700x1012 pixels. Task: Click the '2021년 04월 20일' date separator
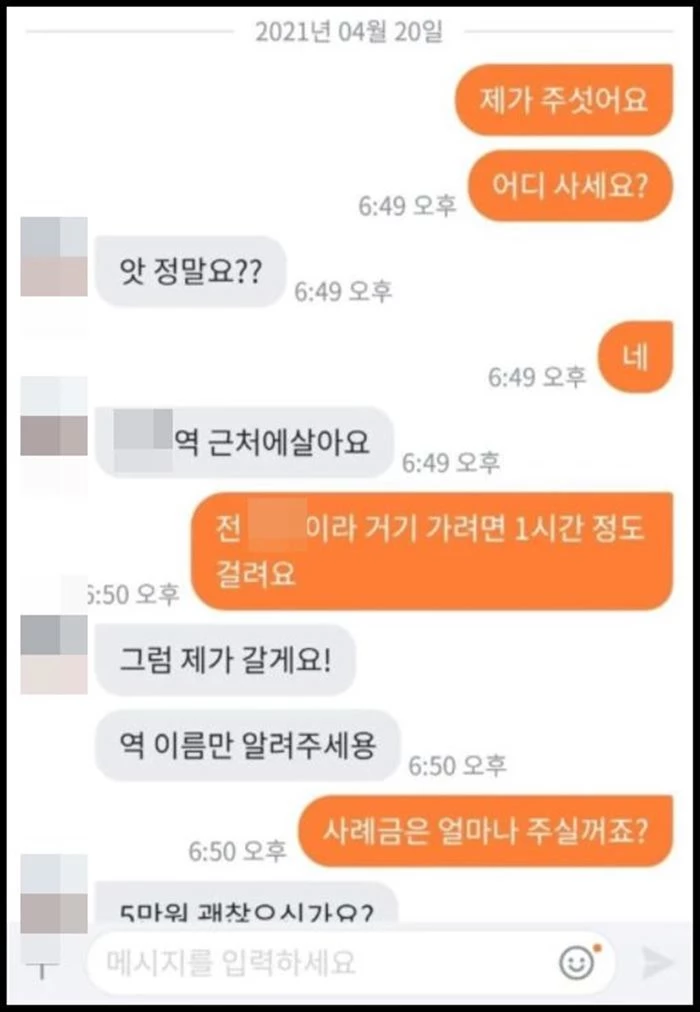(x=349, y=32)
